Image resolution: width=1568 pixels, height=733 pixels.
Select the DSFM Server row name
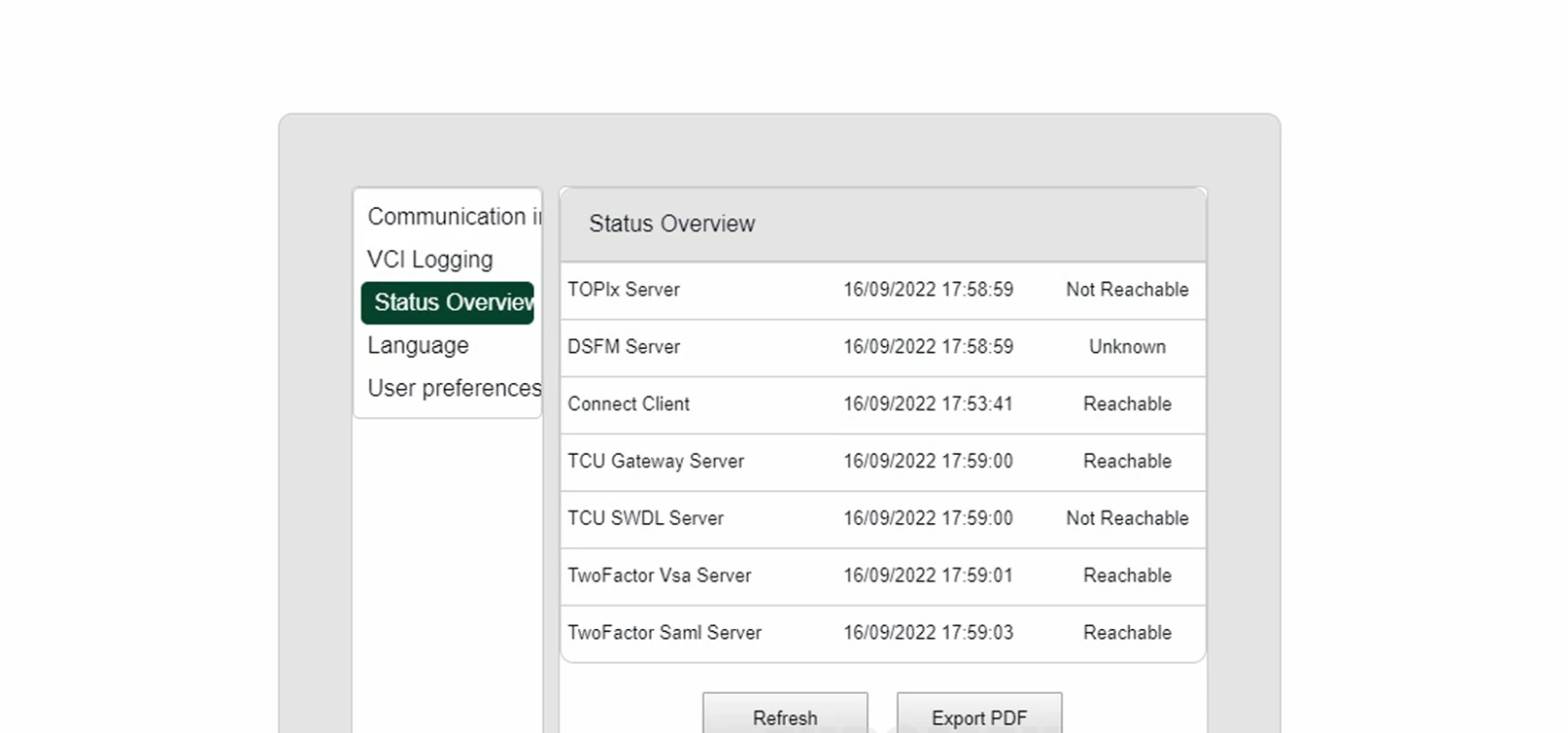pyautogui.click(x=623, y=347)
